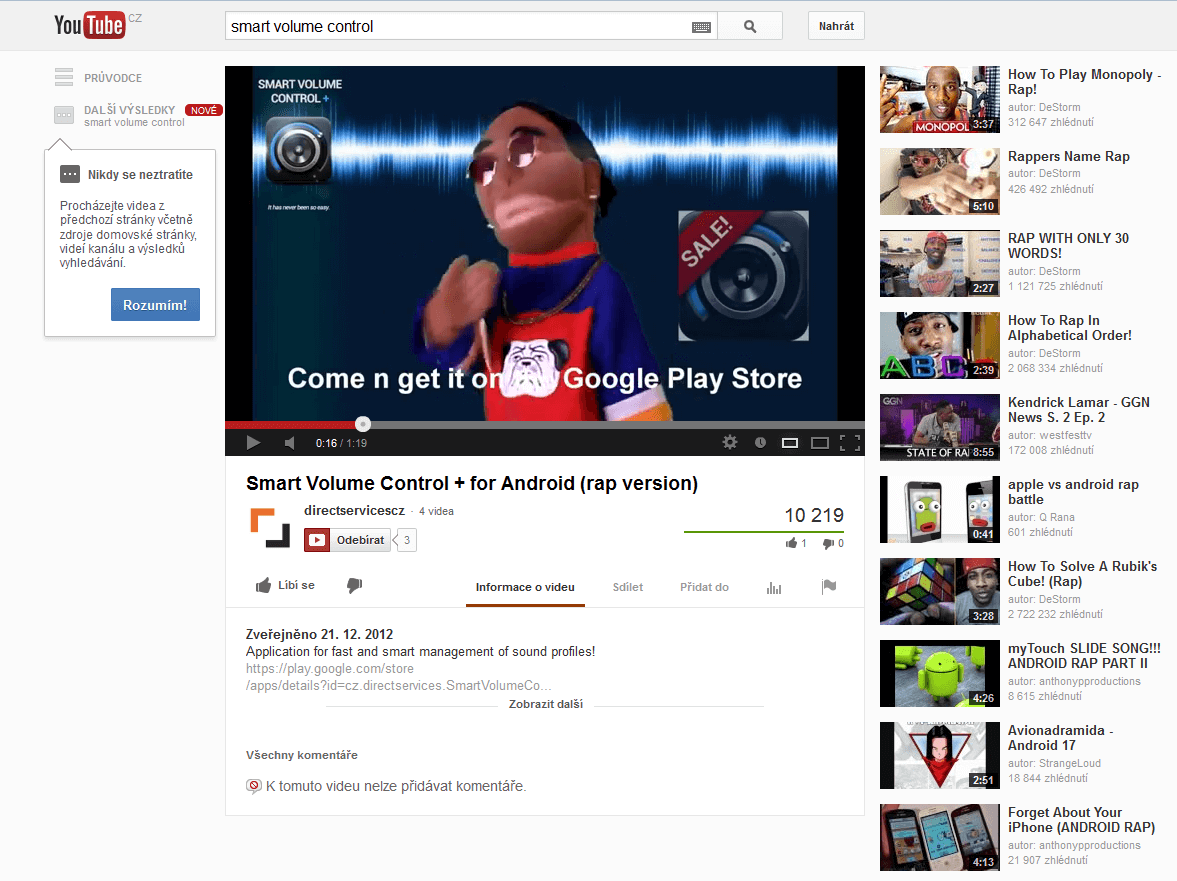Open myTouch SLIDE SONG Android Rap thumbnail
This screenshot has width=1177, height=881.
point(940,673)
